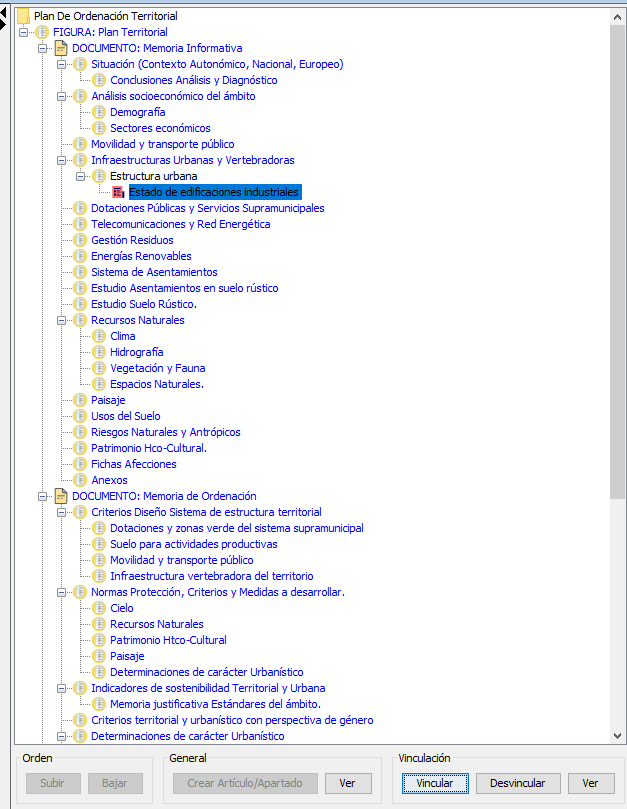Screen dimensions: 627x809
Task: Select Determinaciones de carácter Urbanístico under Normas Protección
Action: coord(206,672)
